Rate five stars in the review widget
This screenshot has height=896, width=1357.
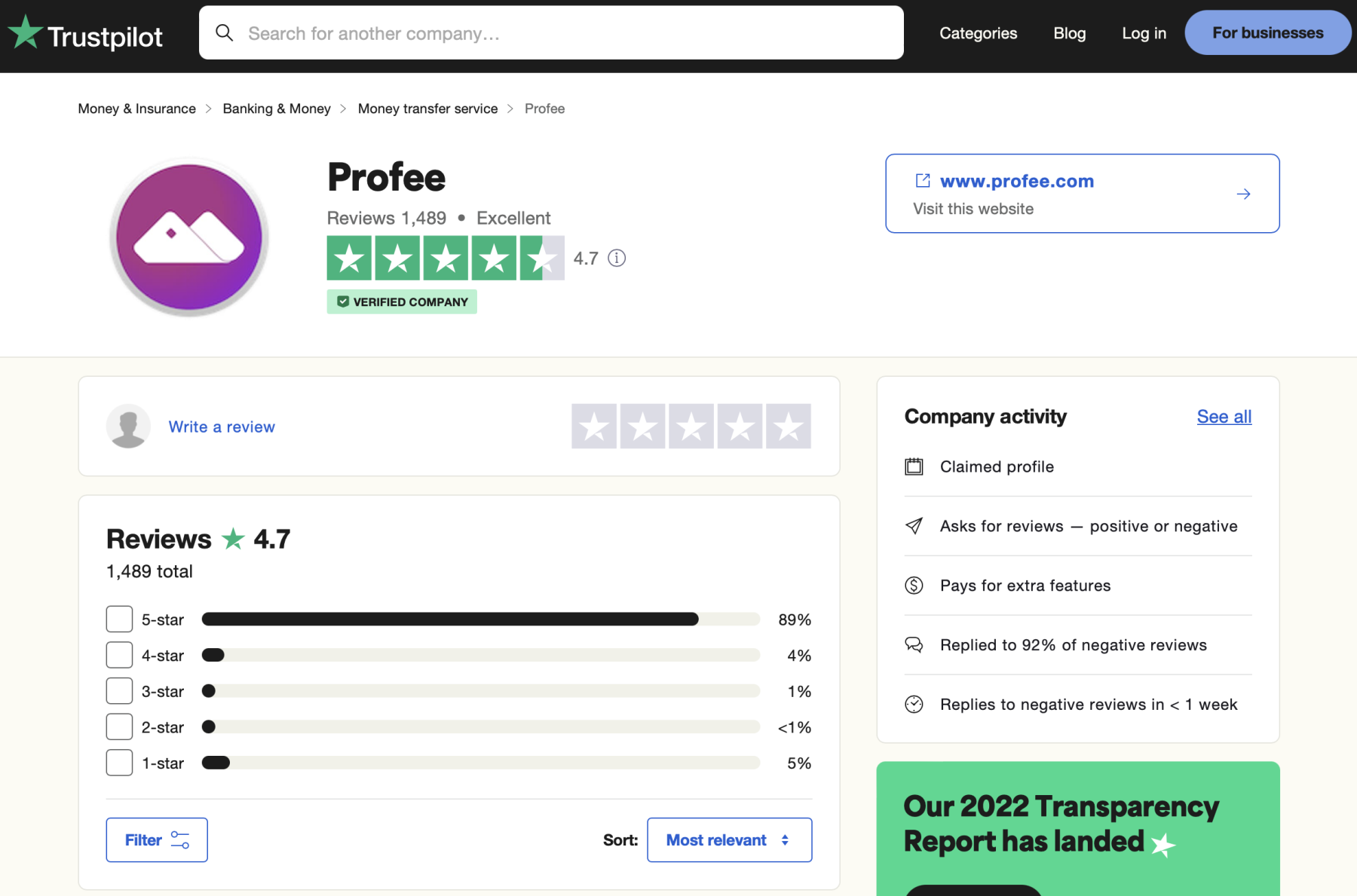(789, 427)
